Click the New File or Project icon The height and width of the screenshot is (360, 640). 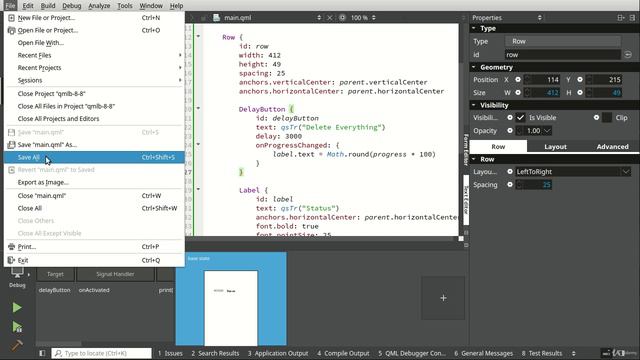[11, 18]
